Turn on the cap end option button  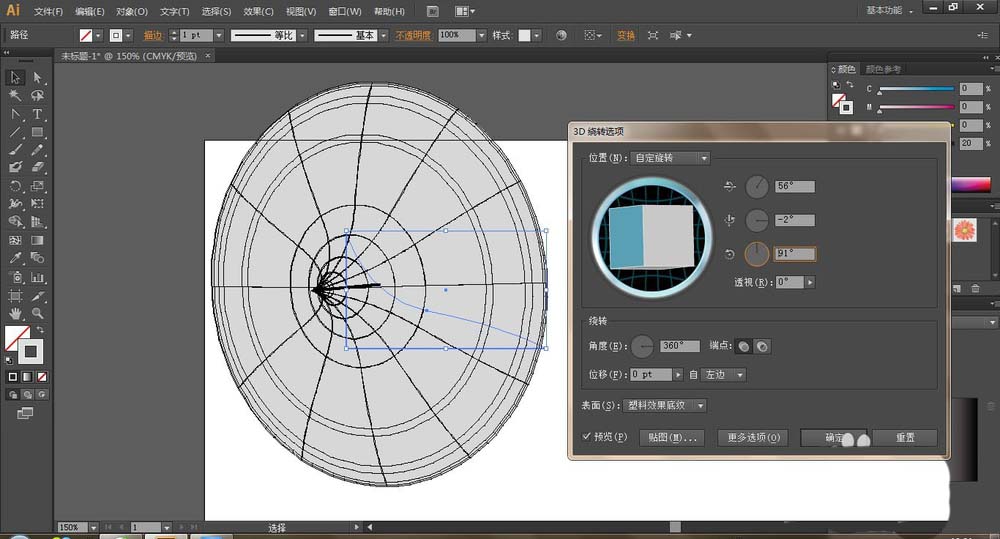[x=744, y=346]
